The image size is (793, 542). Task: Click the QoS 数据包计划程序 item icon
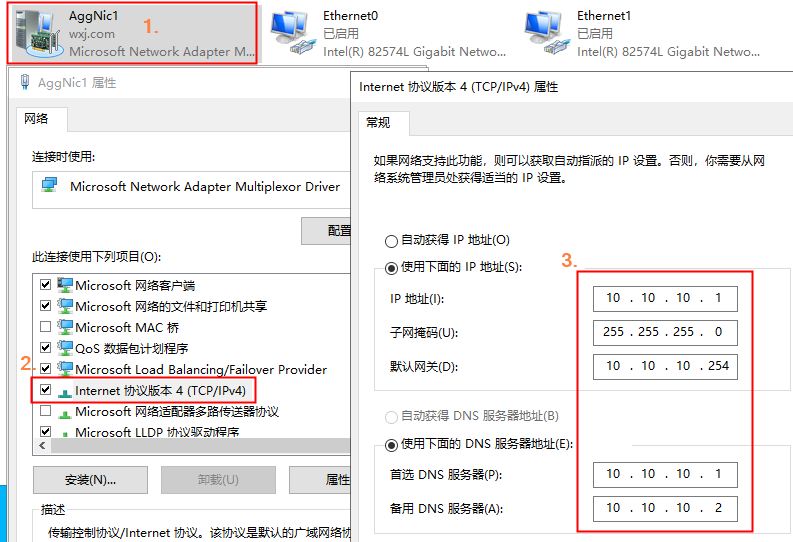click(65, 348)
